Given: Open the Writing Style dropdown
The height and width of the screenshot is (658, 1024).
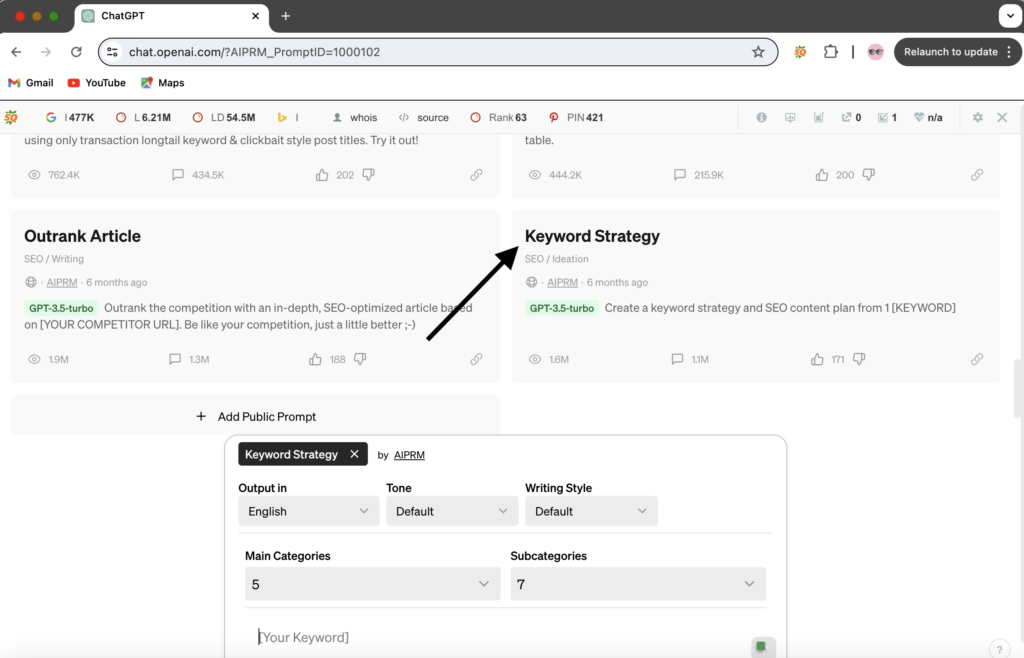Looking at the screenshot, I should (x=591, y=511).
